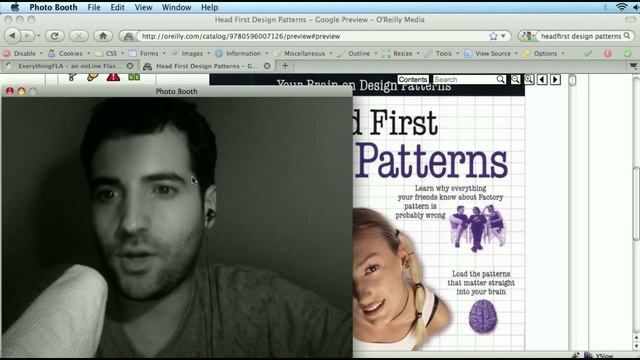Screen dimensions: 640x360
Task: Click the Photo Booth camera preview
Action: click(x=177, y=228)
